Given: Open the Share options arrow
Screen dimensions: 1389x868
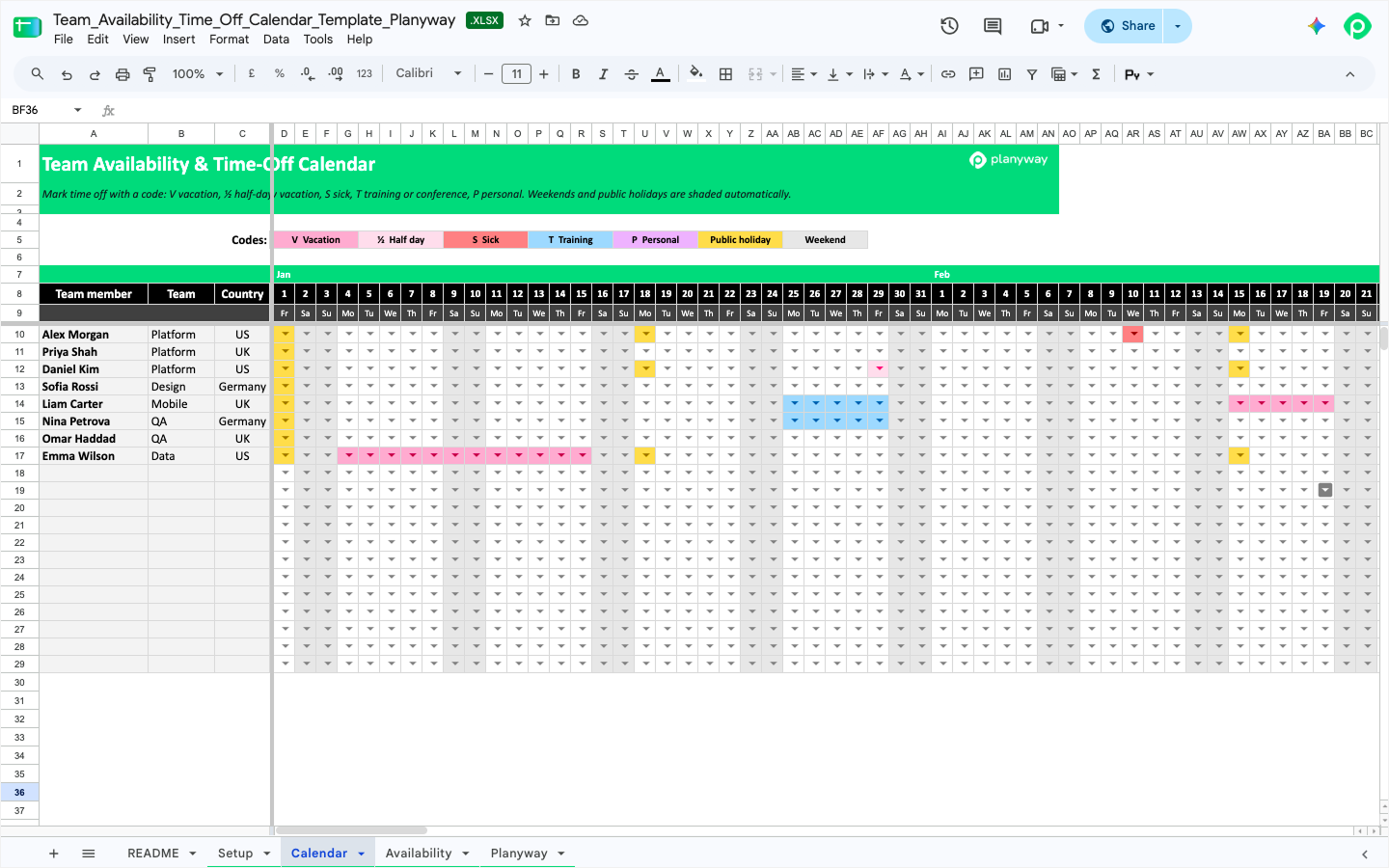Looking at the screenshot, I should point(1178,26).
